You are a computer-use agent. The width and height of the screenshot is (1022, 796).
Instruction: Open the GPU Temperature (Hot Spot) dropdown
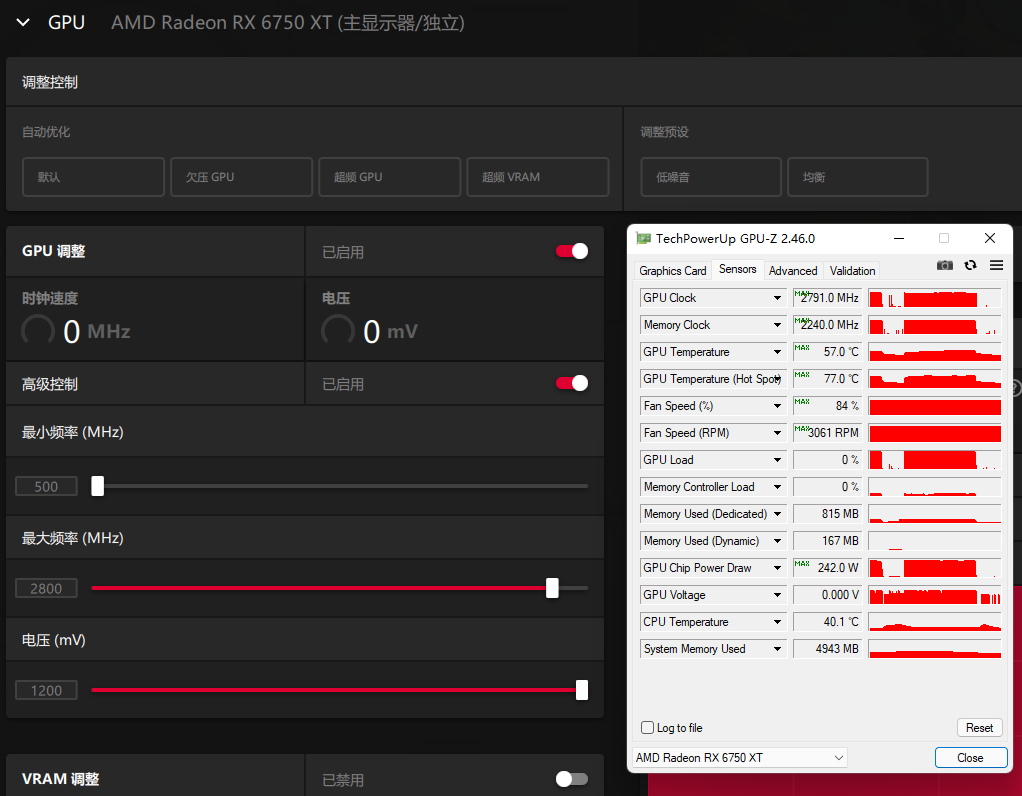778,379
